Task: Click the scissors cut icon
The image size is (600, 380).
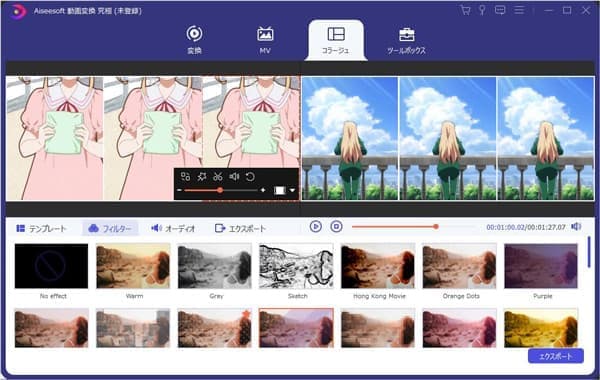Action: point(218,176)
